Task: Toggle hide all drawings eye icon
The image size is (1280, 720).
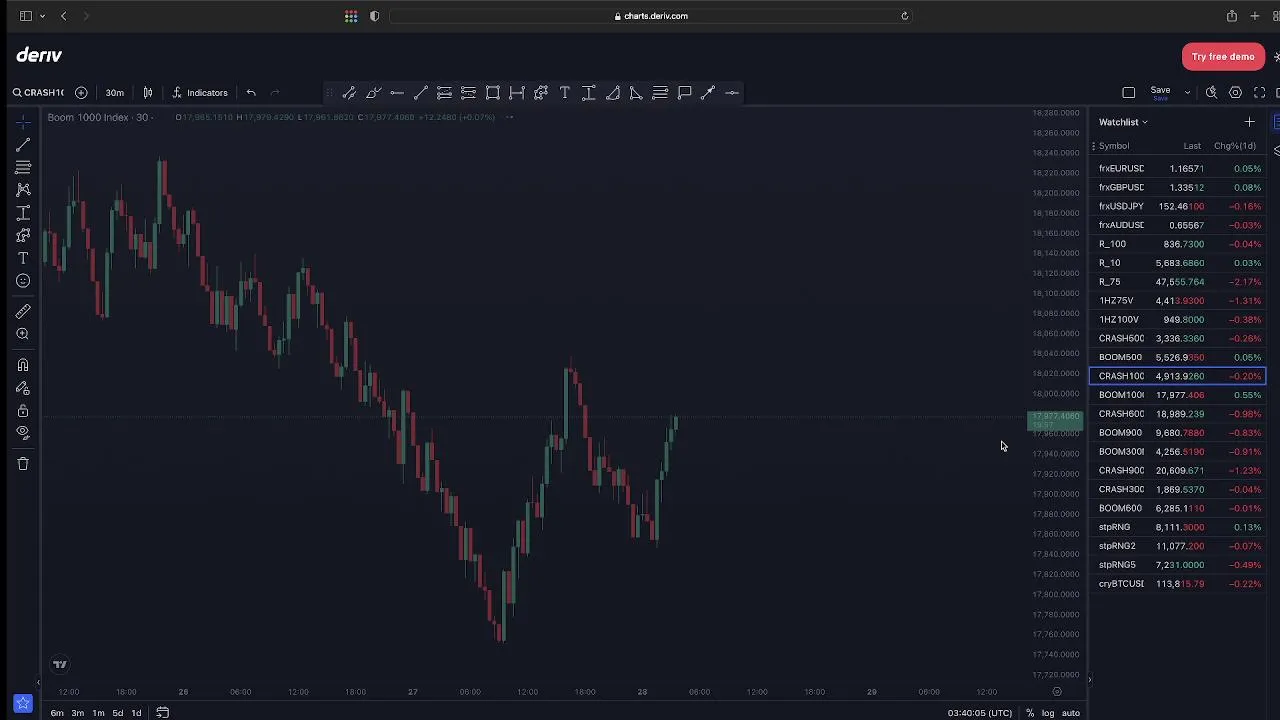Action: coord(23,433)
